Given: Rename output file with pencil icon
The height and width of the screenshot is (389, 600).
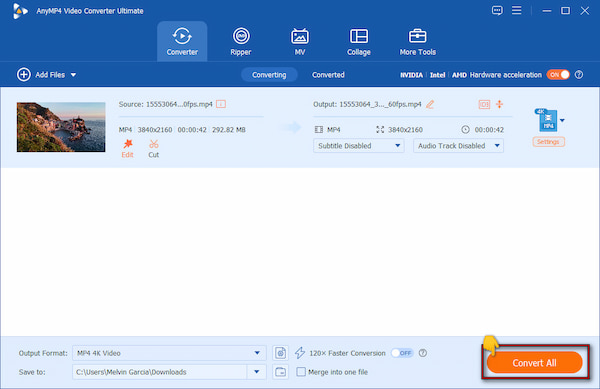Looking at the screenshot, I should (430, 104).
